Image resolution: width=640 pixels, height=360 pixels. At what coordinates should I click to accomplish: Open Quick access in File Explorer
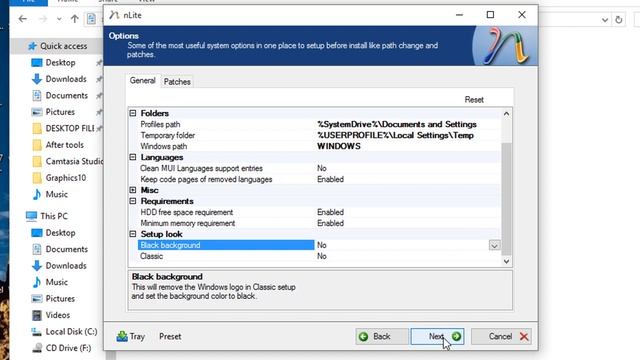57,46
